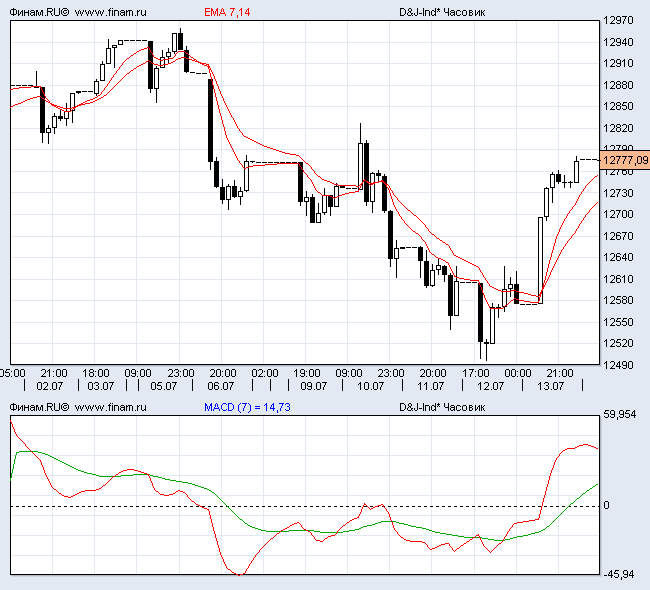Click the 12520 price axis label

point(618,343)
